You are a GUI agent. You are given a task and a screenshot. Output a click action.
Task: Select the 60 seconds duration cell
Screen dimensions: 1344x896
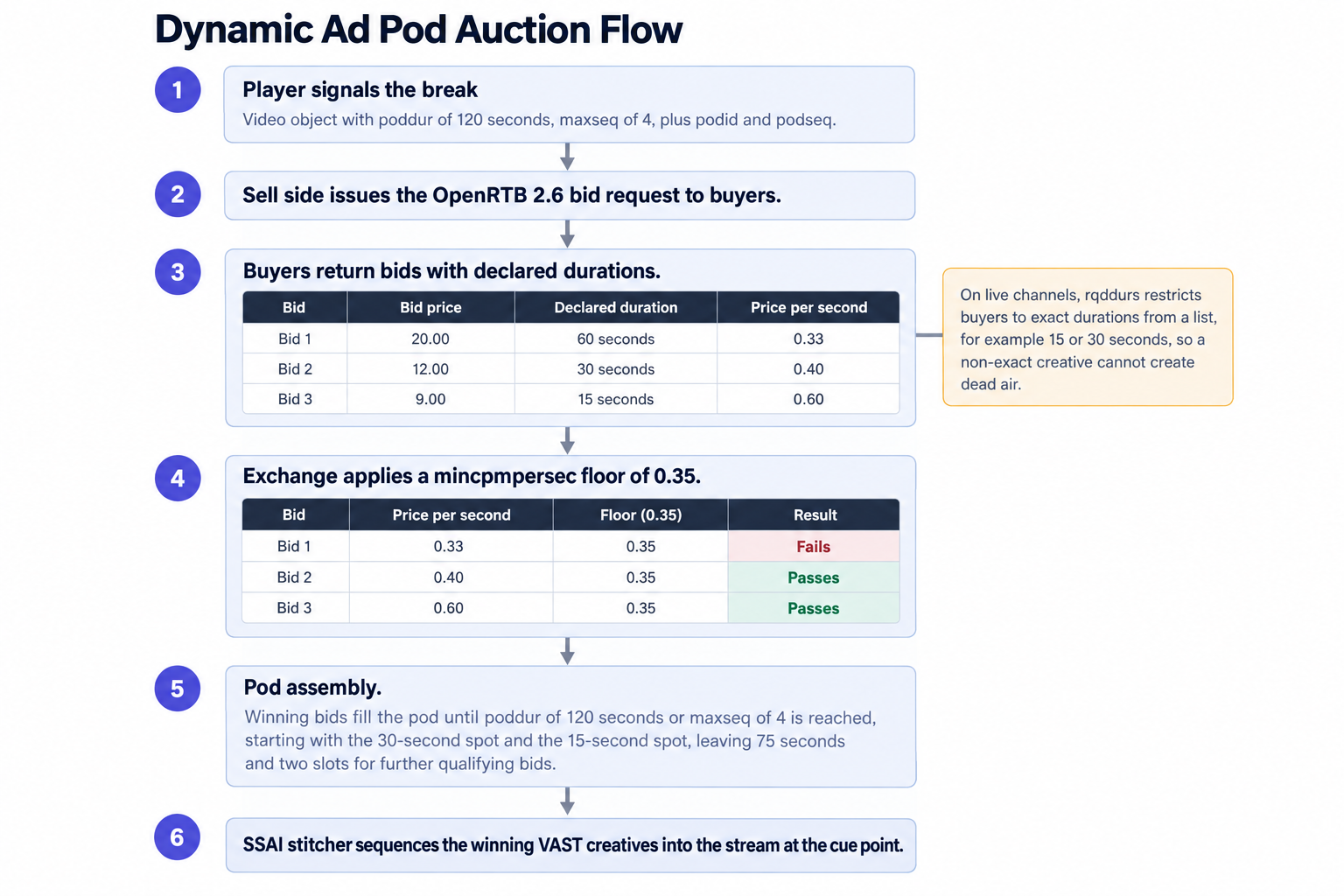tap(616, 339)
